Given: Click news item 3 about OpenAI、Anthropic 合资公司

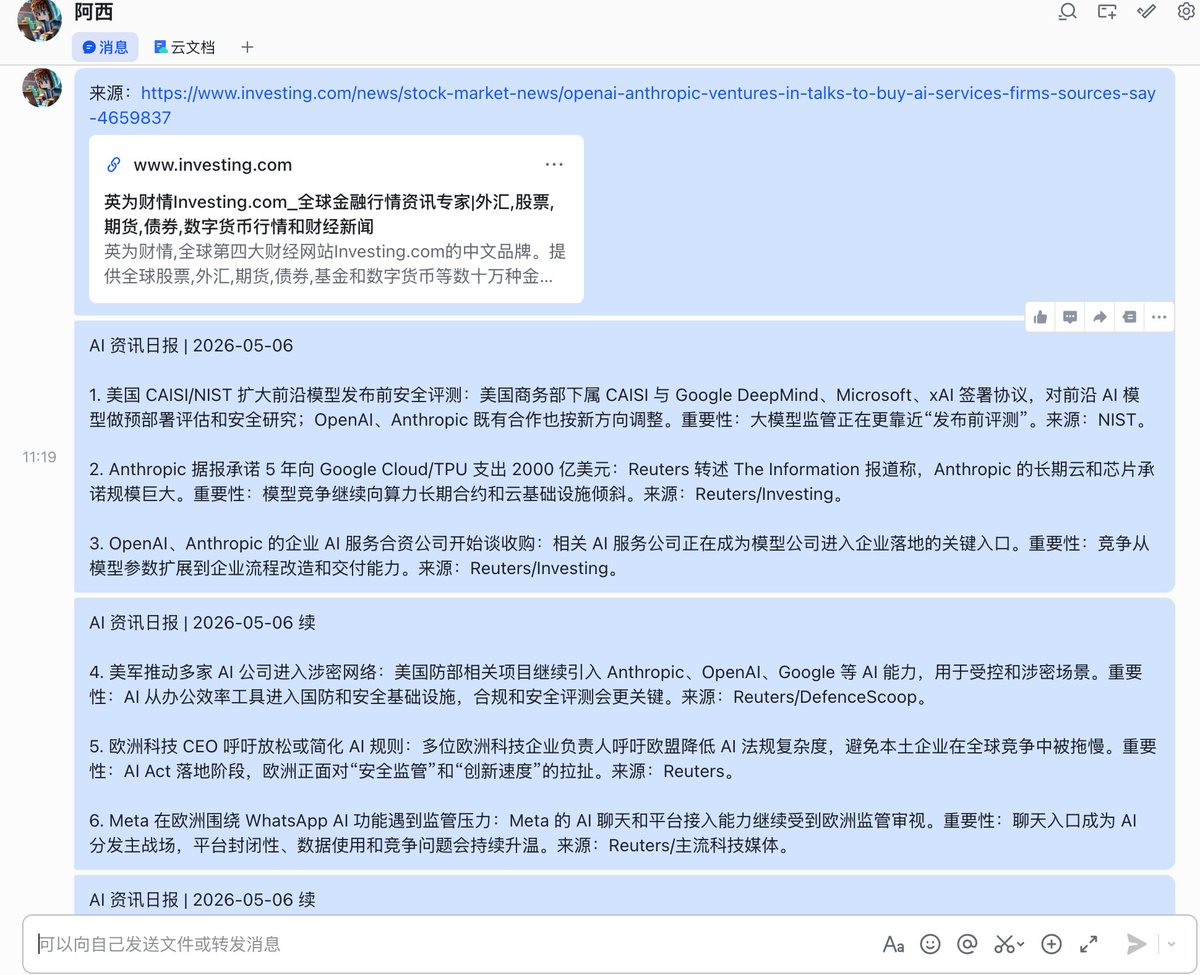Looking at the screenshot, I should coord(621,555).
